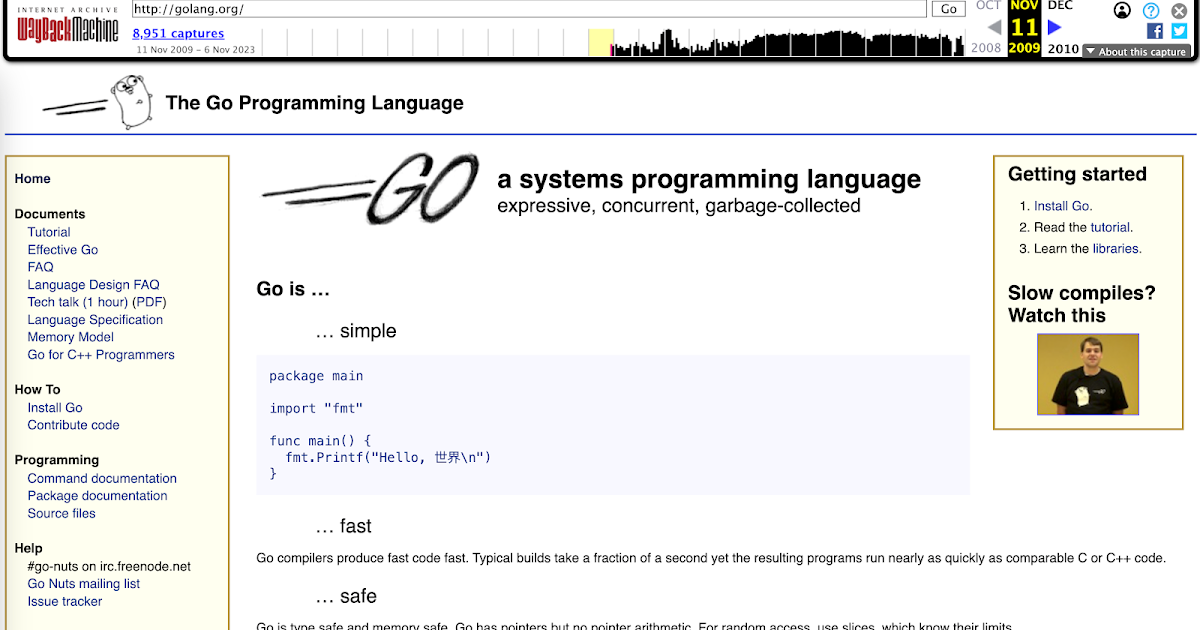Select DEC month in the capture calendar
Viewport: 1200px width, 630px height.
1060,6
